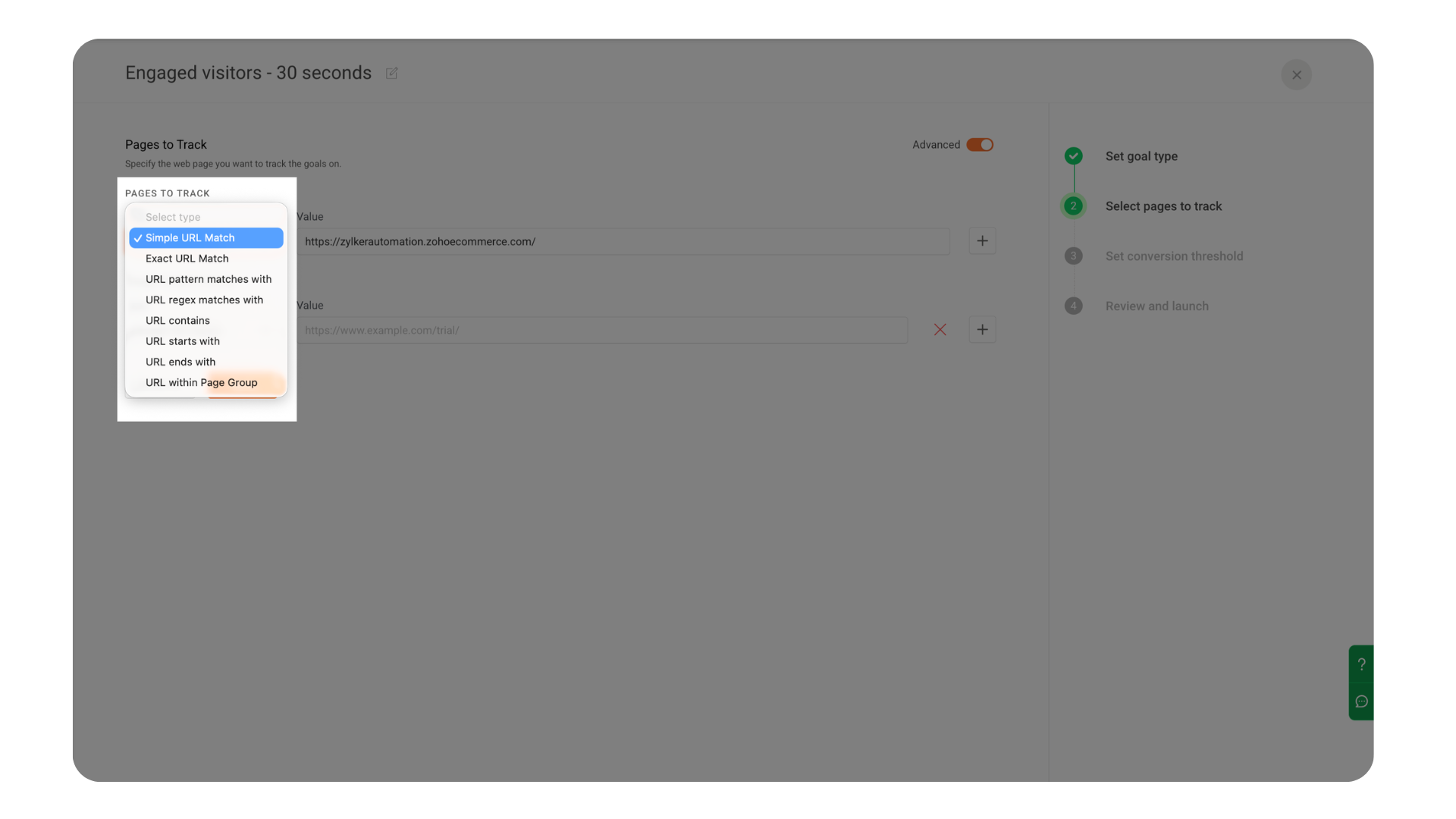Viewport: 1456px width, 819px height.
Task: Click the edit goal name pencil icon
Action: [391, 74]
